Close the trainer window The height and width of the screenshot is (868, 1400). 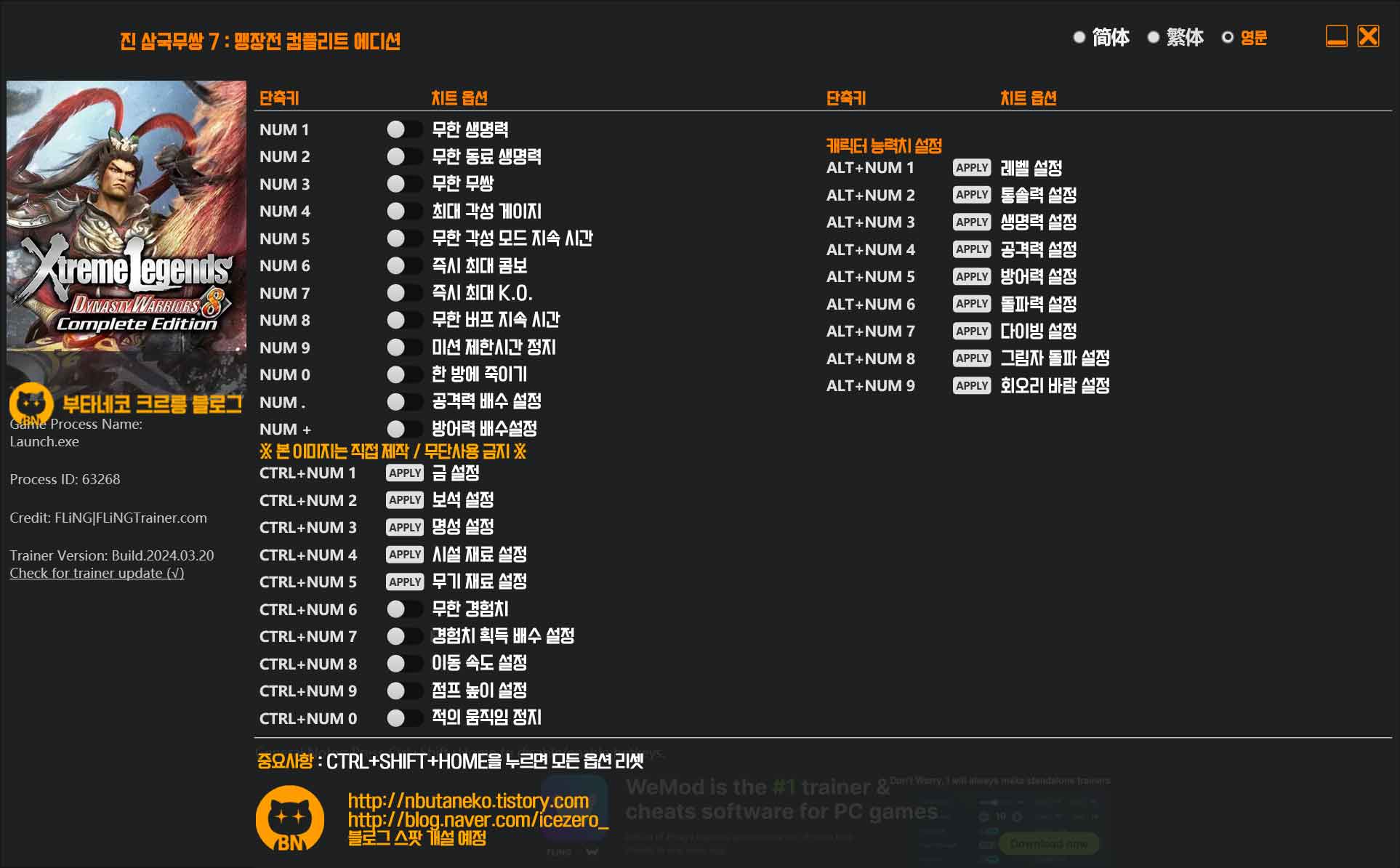click(x=1368, y=36)
